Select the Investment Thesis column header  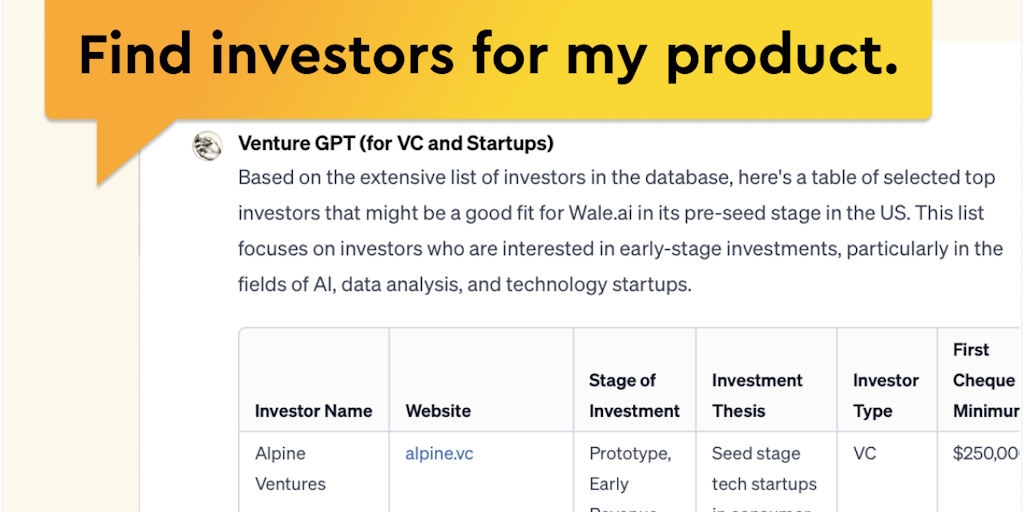pos(757,395)
